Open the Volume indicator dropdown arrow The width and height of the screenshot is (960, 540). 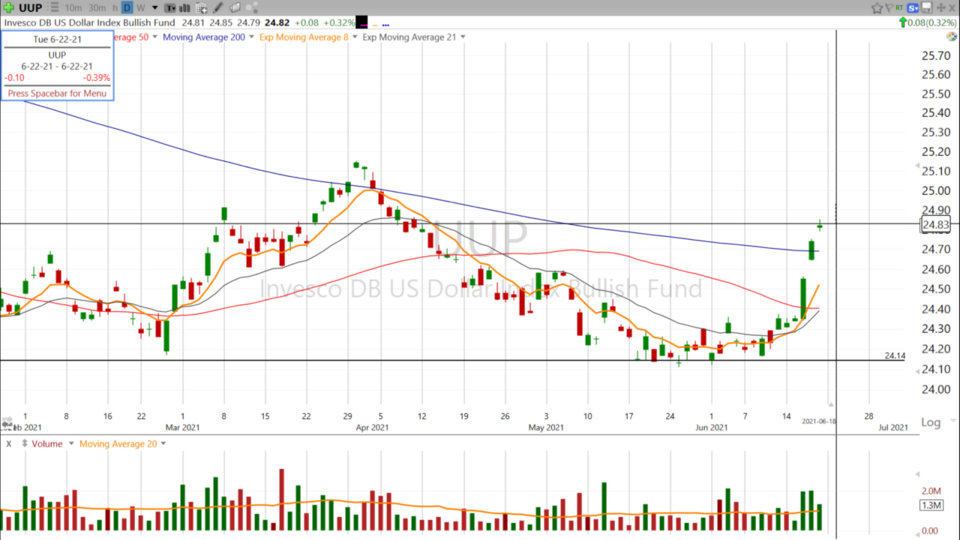(71, 443)
